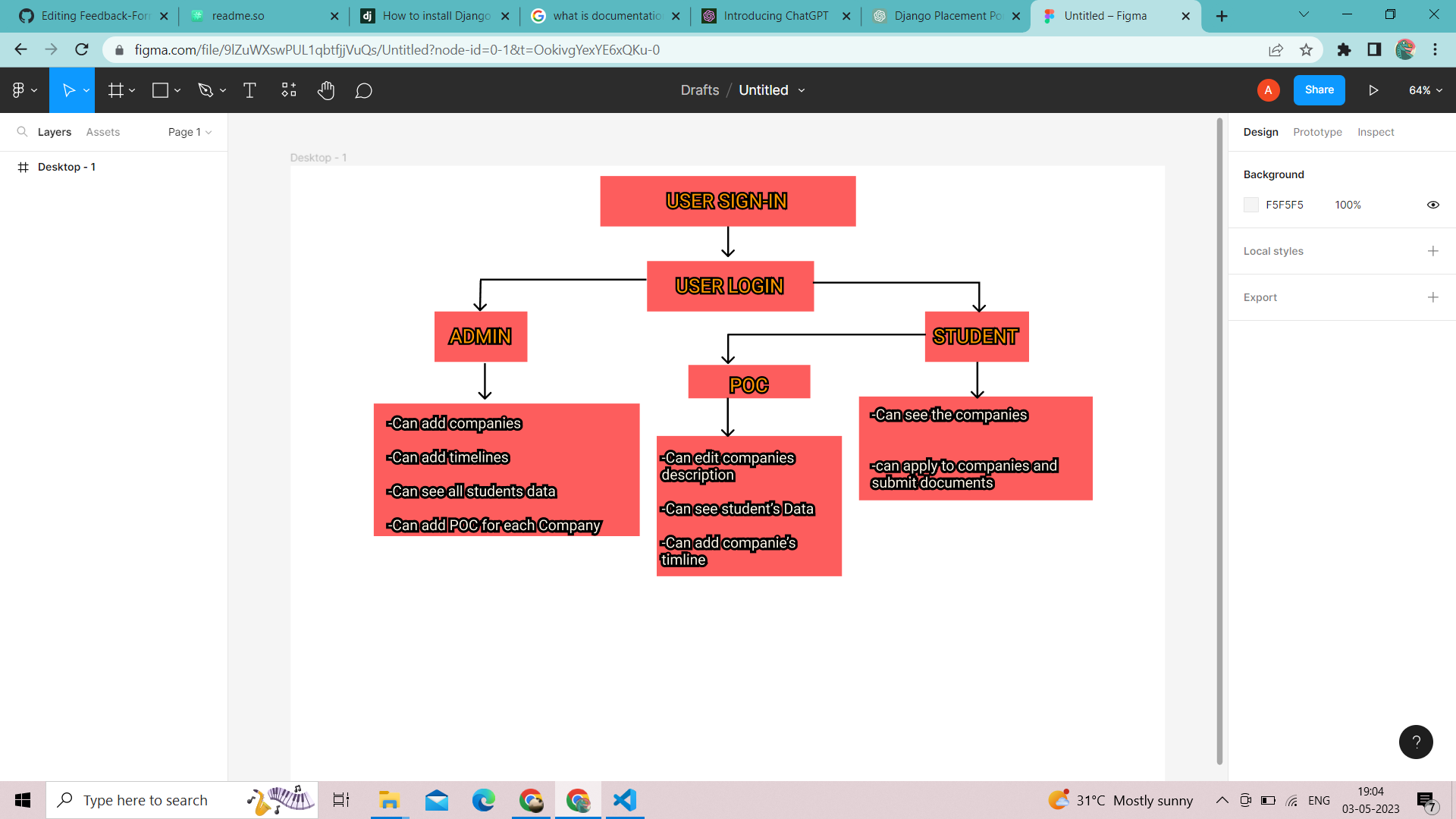Image resolution: width=1456 pixels, height=819 pixels.
Task: Select the Add comment tool
Action: 364,90
